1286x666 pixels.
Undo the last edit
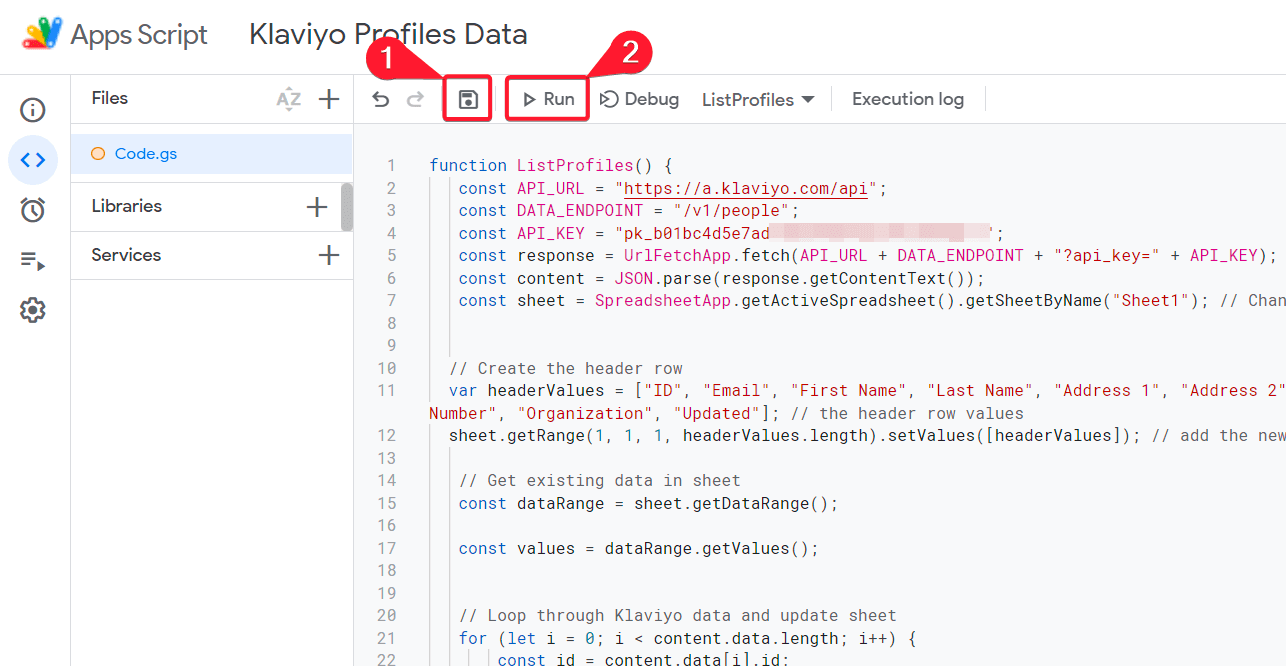(380, 99)
